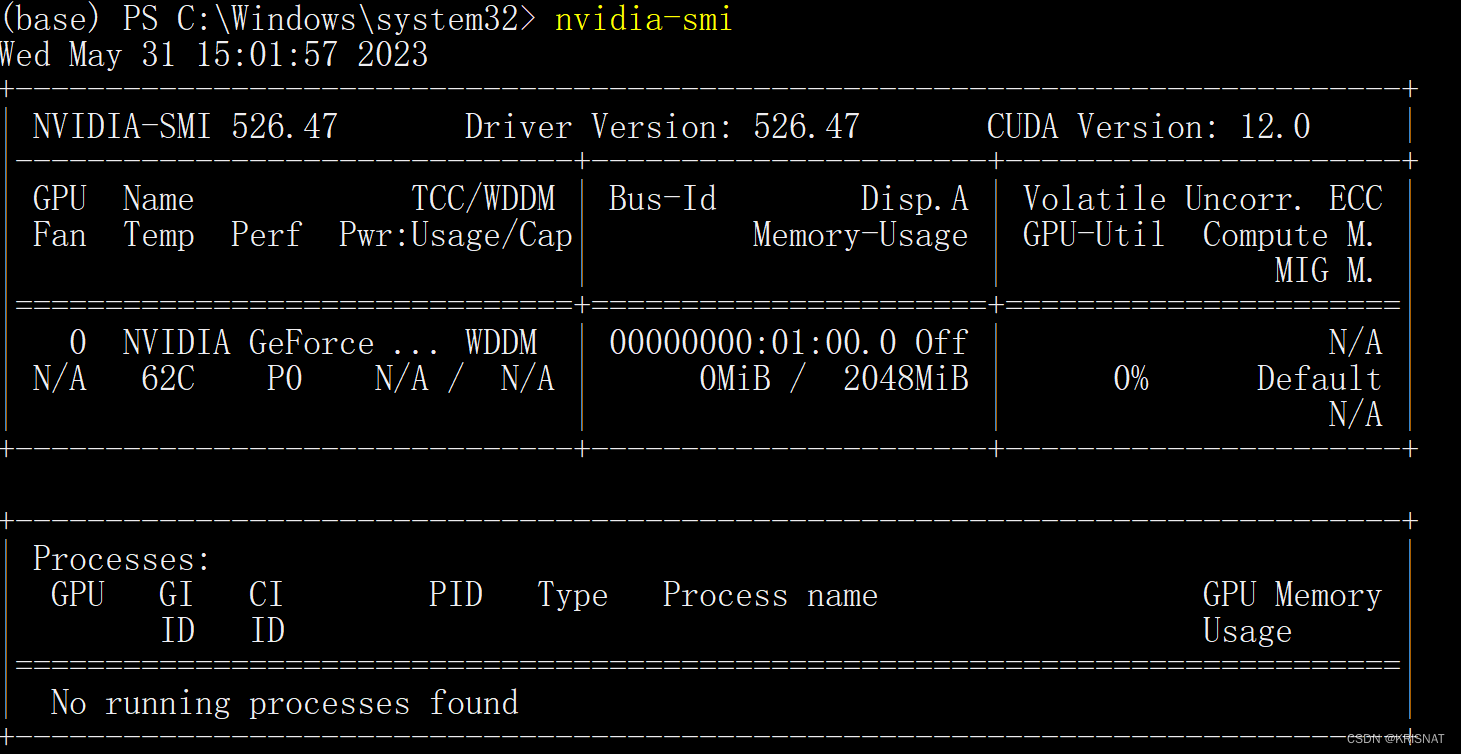Click the CI column header
1461x754 pixels.
[x=266, y=595]
